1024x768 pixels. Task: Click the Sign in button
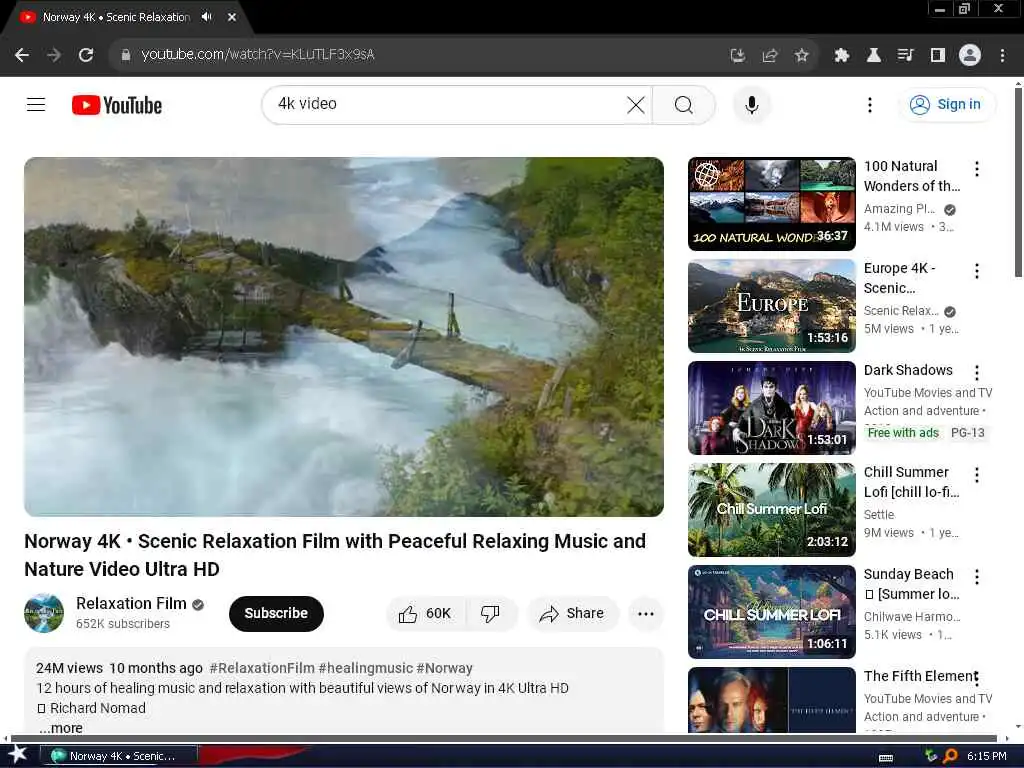948,104
